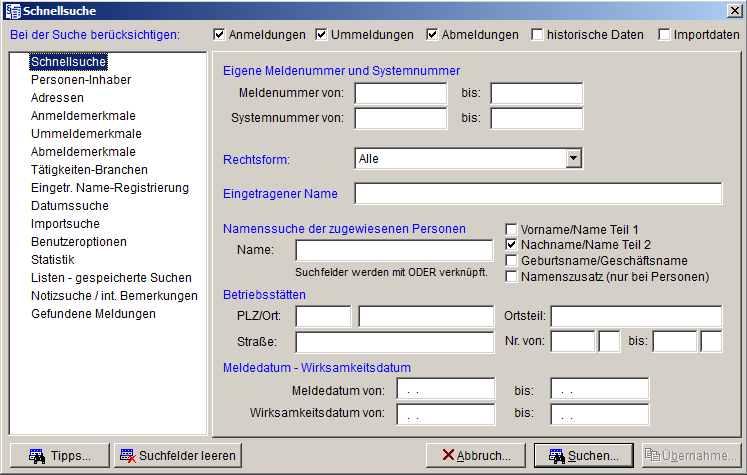Click the Eingetragener Name text field
747x475 pixels.
tap(537, 194)
